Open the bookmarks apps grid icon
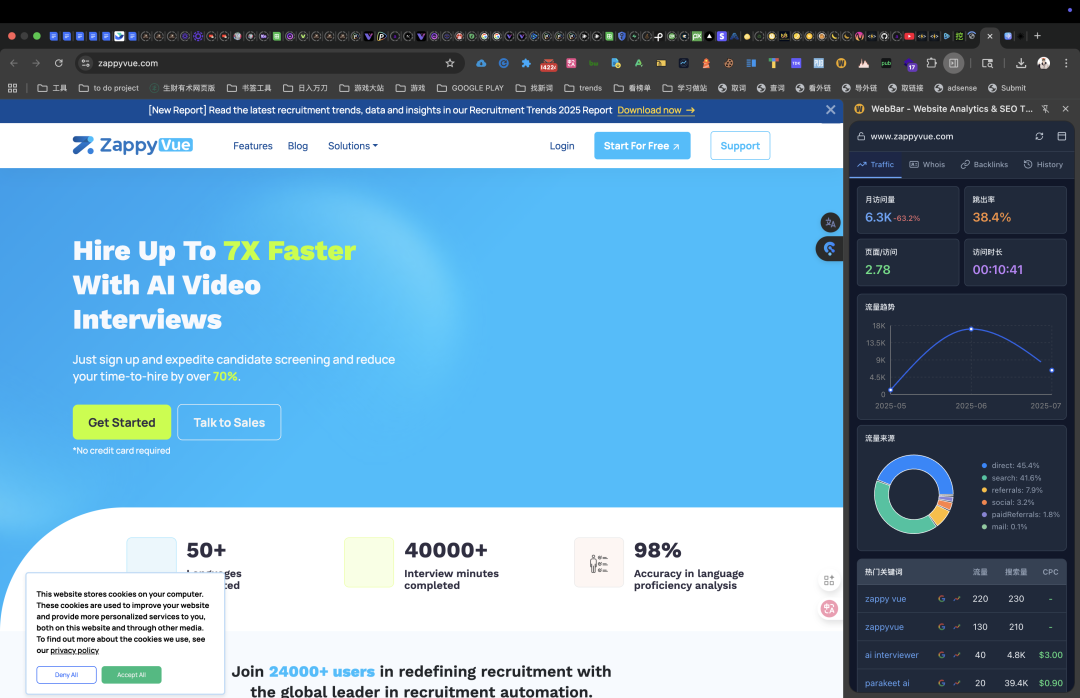Viewport: 1080px width, 698px height. tap(12, 88)
